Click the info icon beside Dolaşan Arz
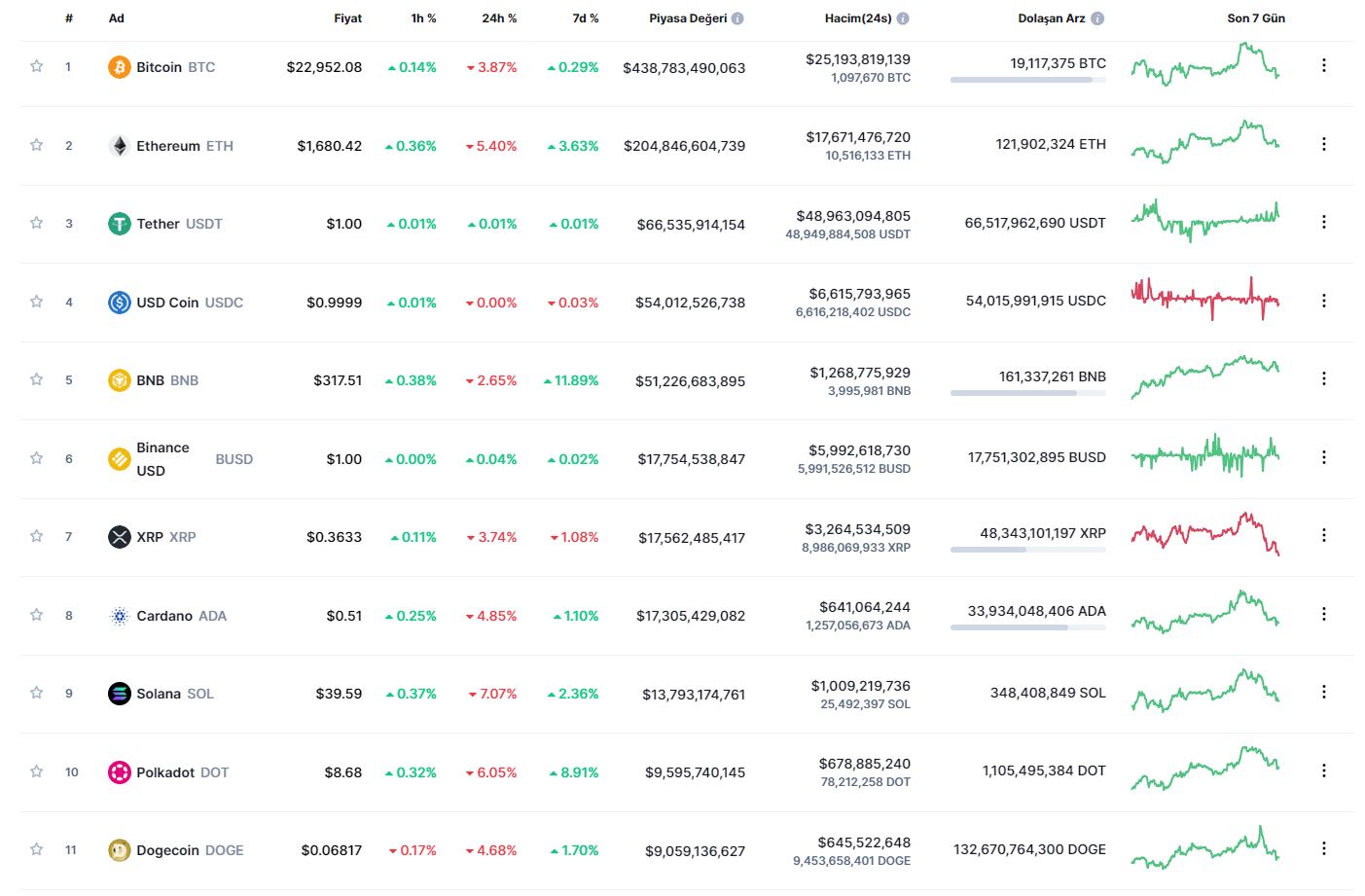This screenshot has height=896, width=1365. (x=1097, y=18)
